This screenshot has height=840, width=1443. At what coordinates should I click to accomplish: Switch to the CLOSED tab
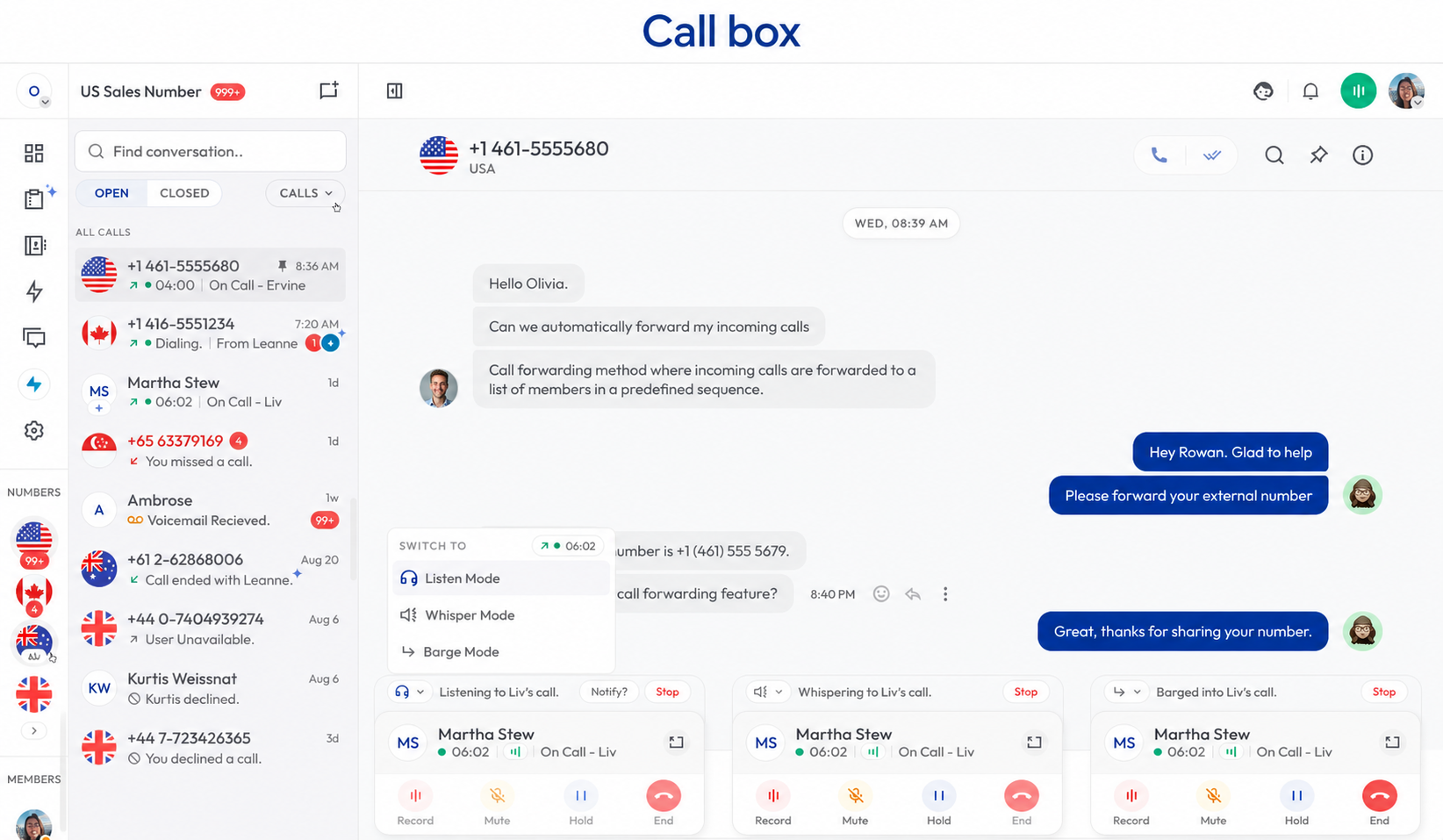pyautogui.click(x=184, y=193)
